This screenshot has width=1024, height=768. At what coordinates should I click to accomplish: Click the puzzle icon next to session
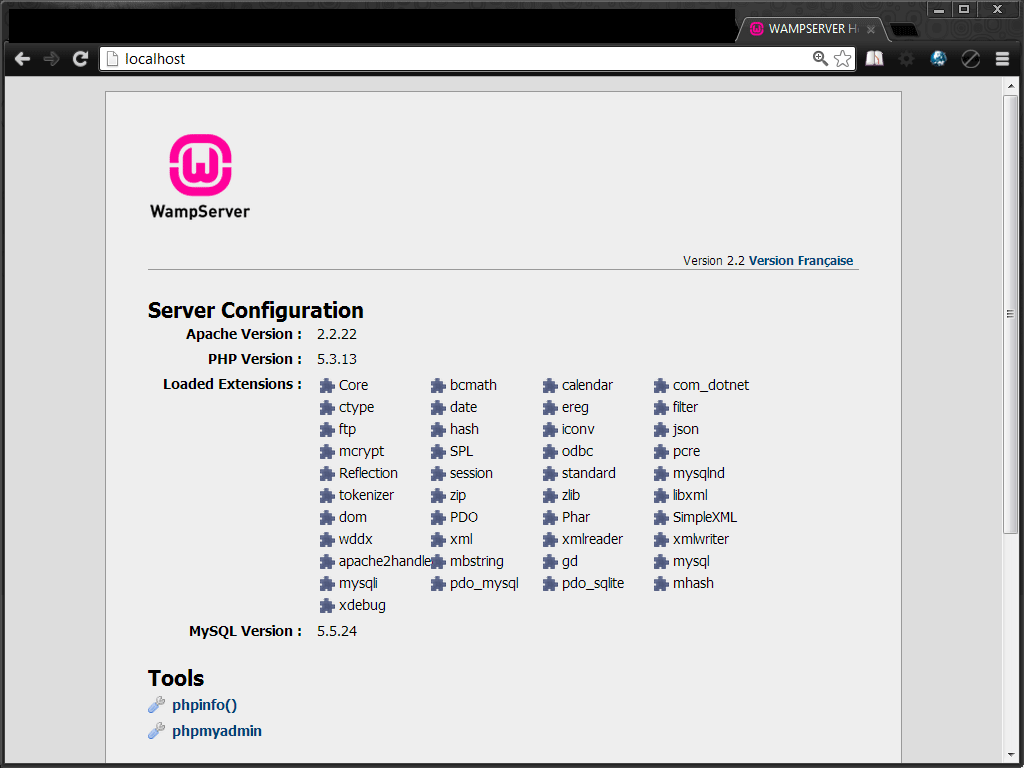[438, 473]
